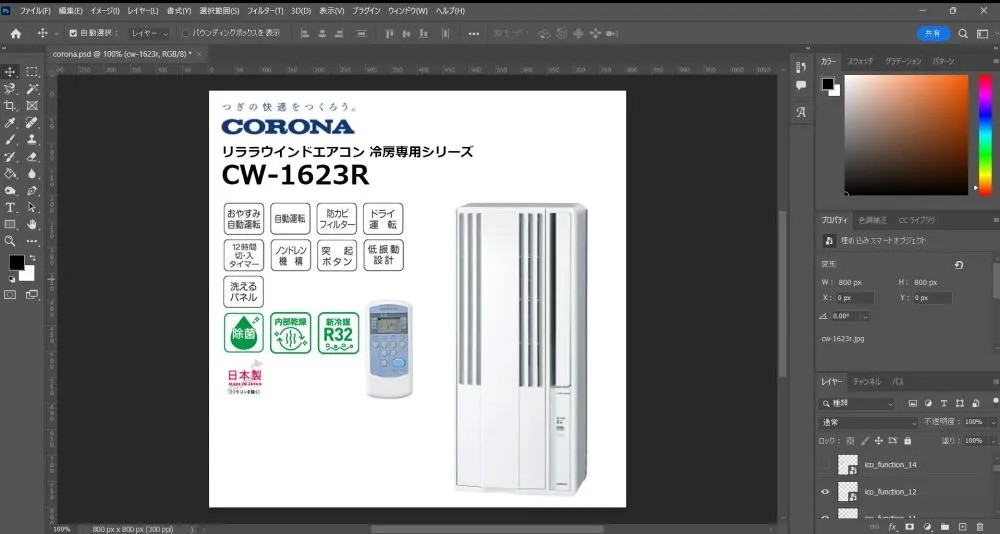
Task: Choose the Clone Stamp tool
Action: [x=32, y=139]
